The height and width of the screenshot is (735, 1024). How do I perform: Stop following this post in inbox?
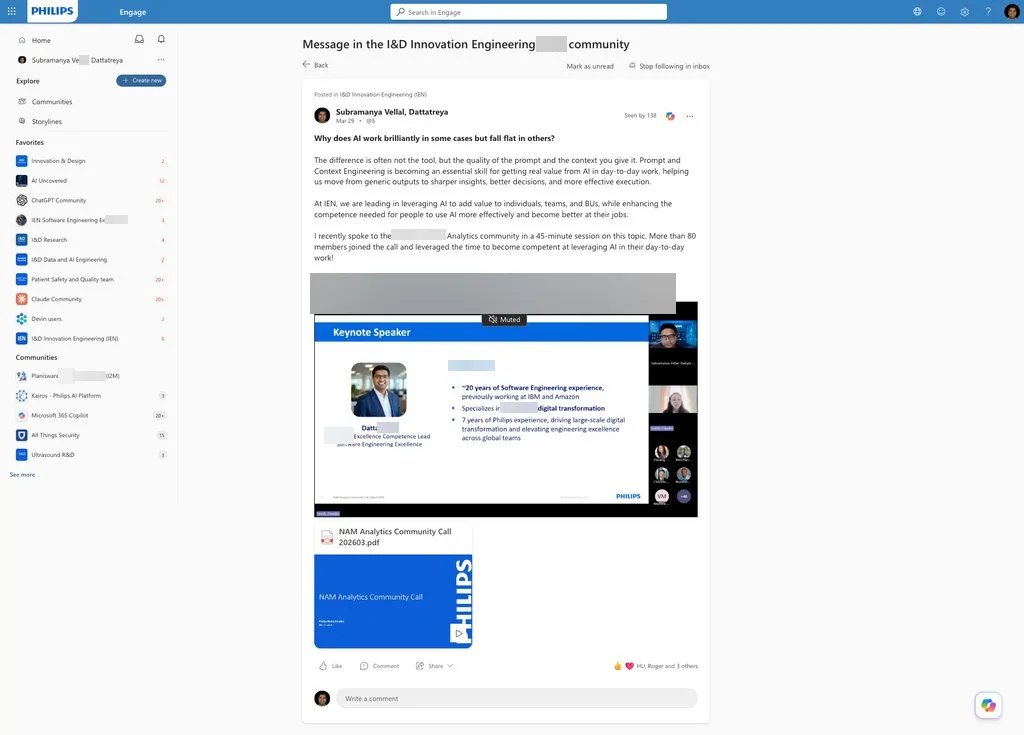tap(669, 66)
